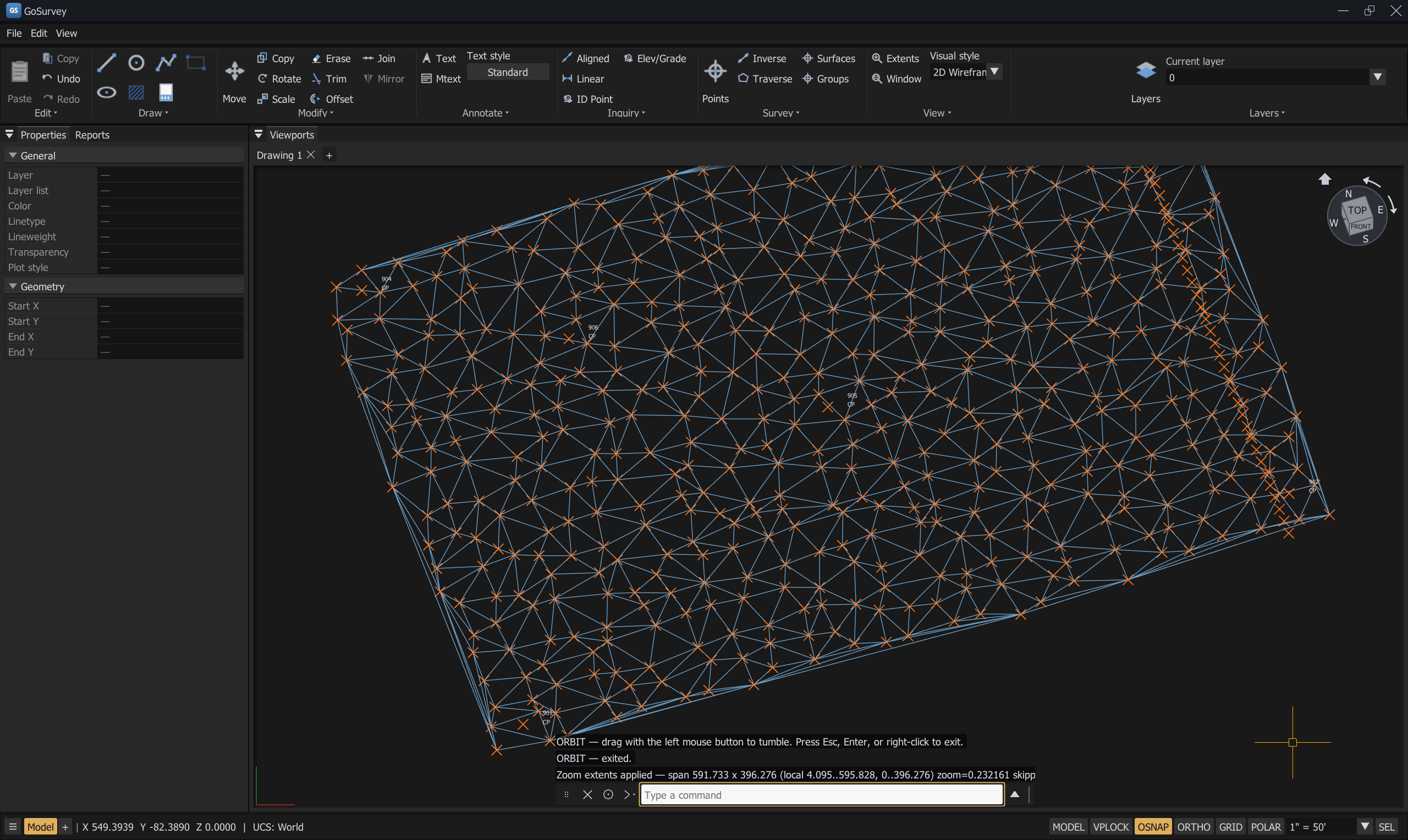Click the command input field
Image resolution: width=1408 pixels, height=840 pixels.
point(822,795)
